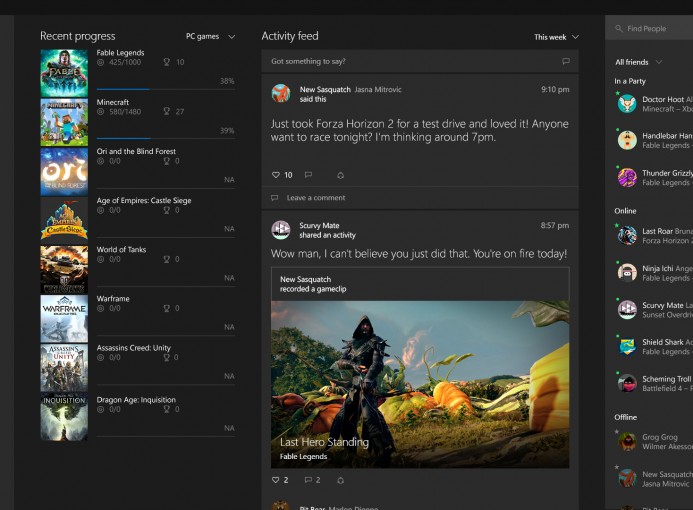Click the Recent progress heading
The width and height of the screenshot is (693, 510).
click(x=78, y=36)
